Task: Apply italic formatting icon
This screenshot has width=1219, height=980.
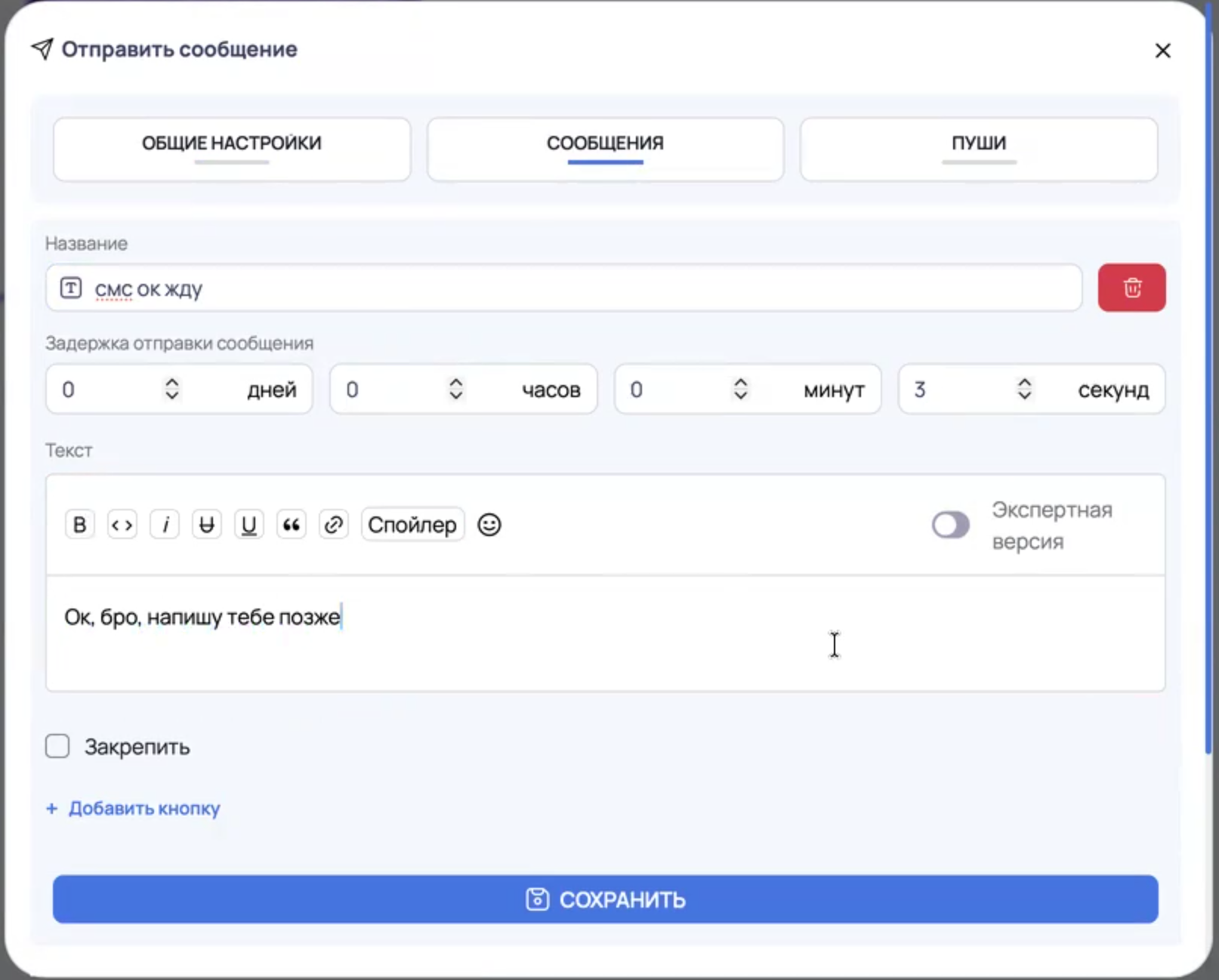Action: click(165, 525)
